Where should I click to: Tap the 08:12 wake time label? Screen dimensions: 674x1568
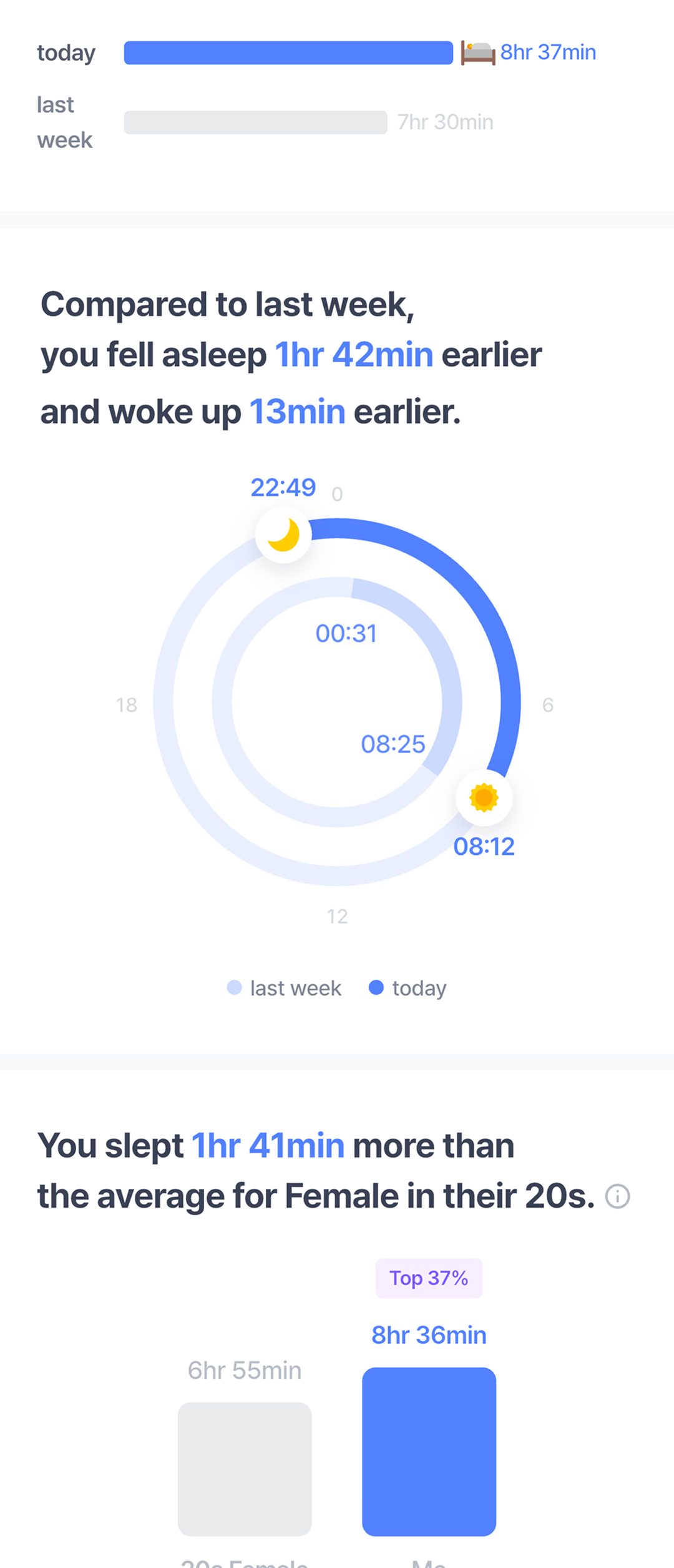pos(484,847)
